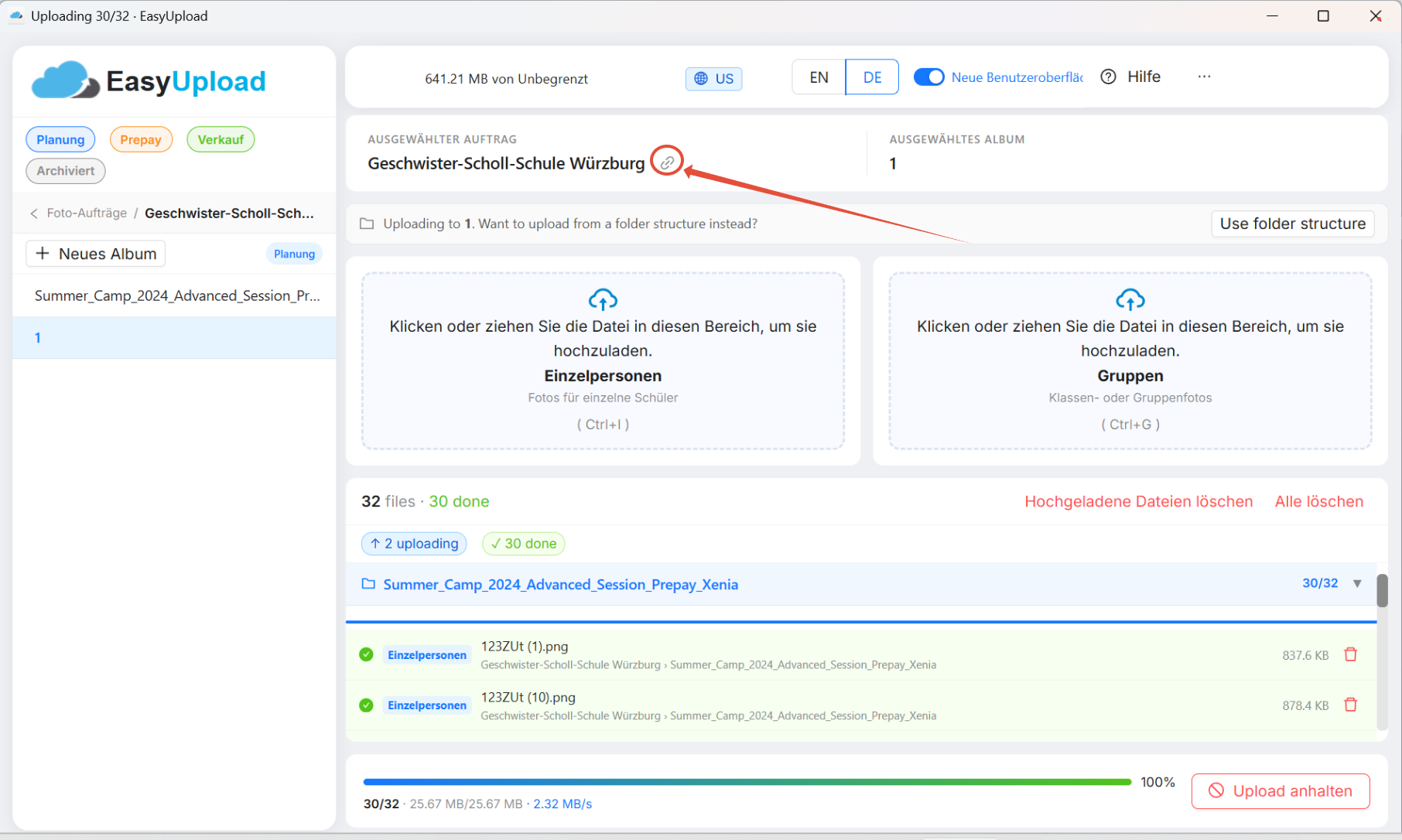This screenshot has width=1402, height=840.
Task: Switch language to DE
Action: click(x=872, y=77)
